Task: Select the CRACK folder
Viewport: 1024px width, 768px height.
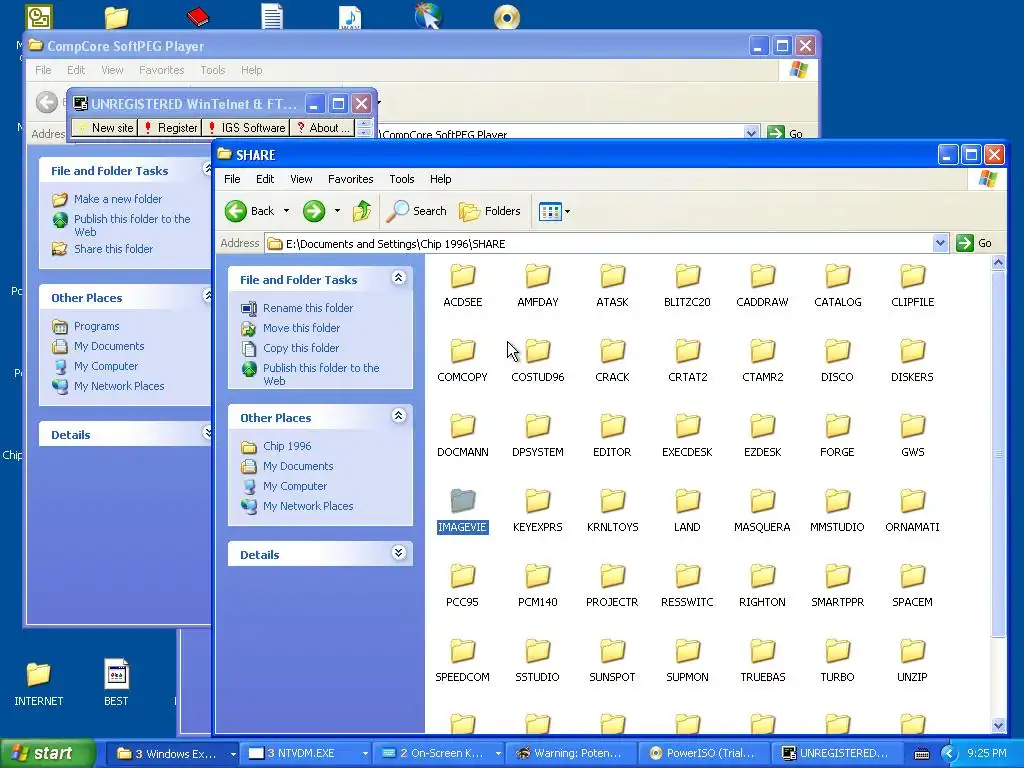Action: pyautogui.click(x=612, y=361)
